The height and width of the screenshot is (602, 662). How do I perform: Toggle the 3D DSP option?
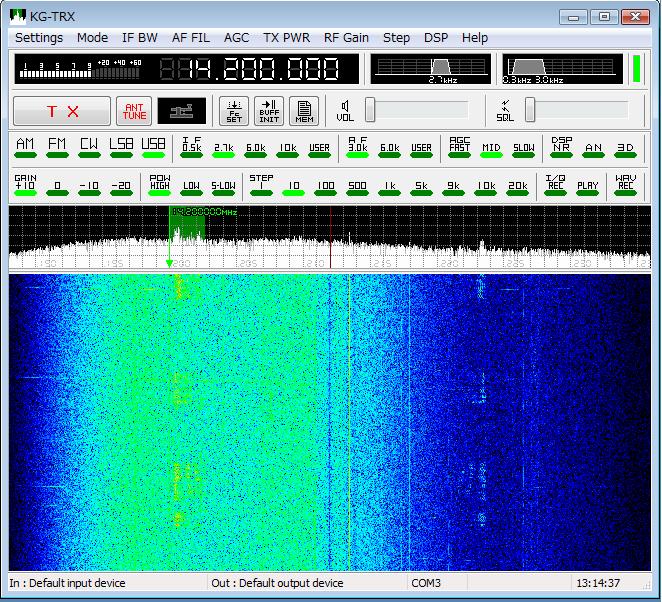click(625, 147)
